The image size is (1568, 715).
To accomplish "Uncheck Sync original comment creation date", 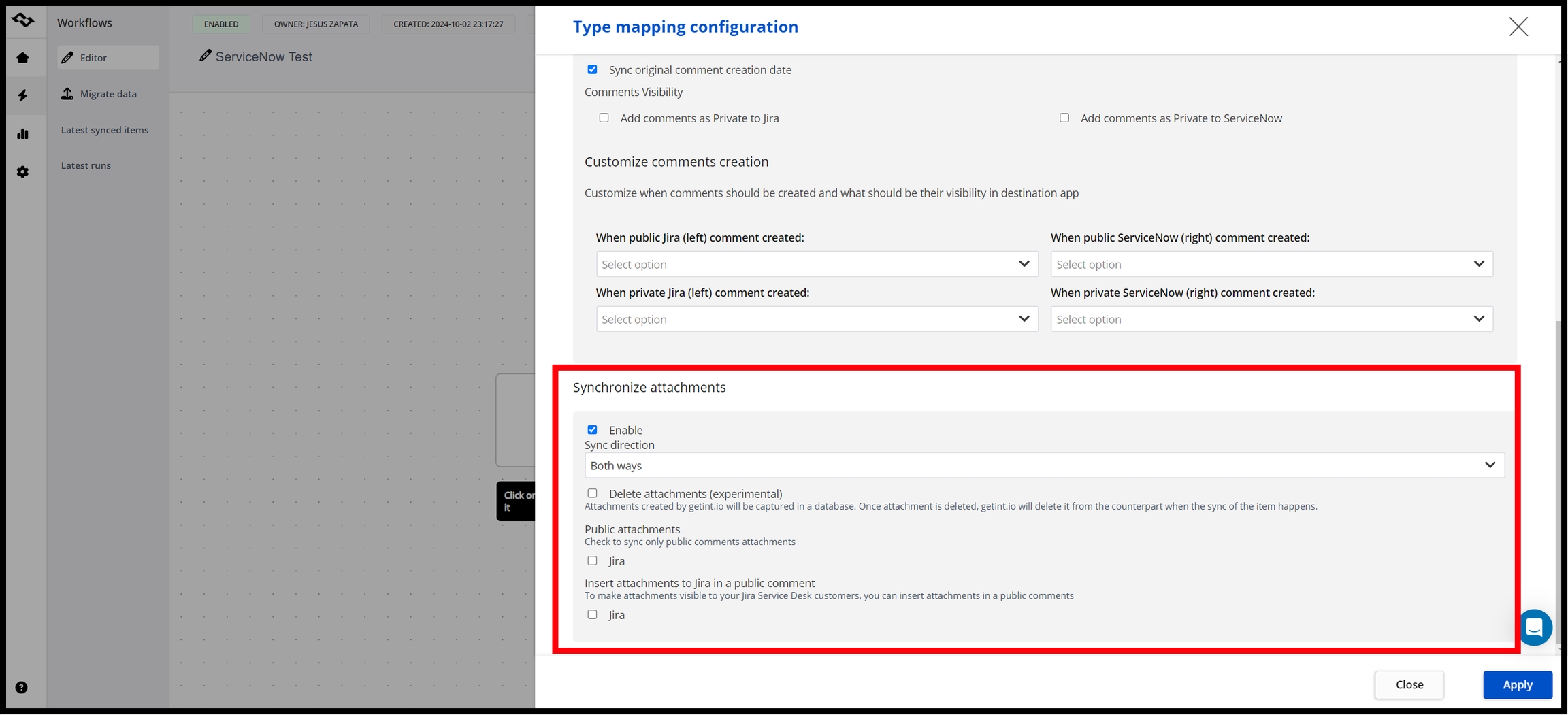I will coord(592,69).
